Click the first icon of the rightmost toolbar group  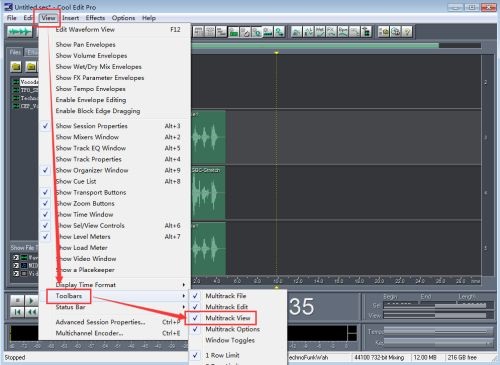[384, 32]
